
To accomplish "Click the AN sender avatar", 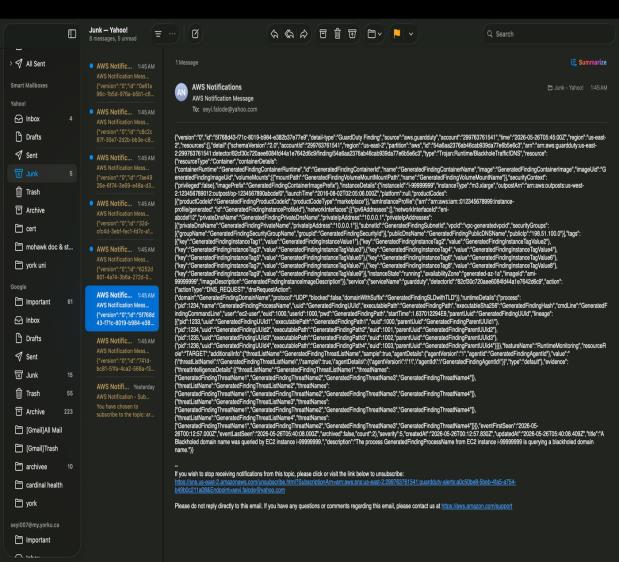I will (181, 92).
